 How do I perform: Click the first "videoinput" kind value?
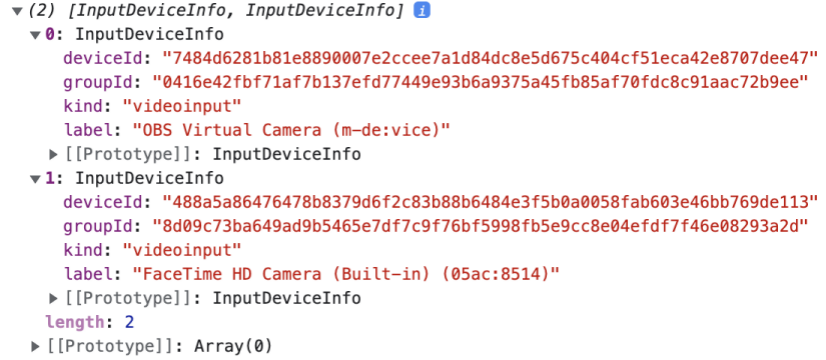(x=182, y=106)
